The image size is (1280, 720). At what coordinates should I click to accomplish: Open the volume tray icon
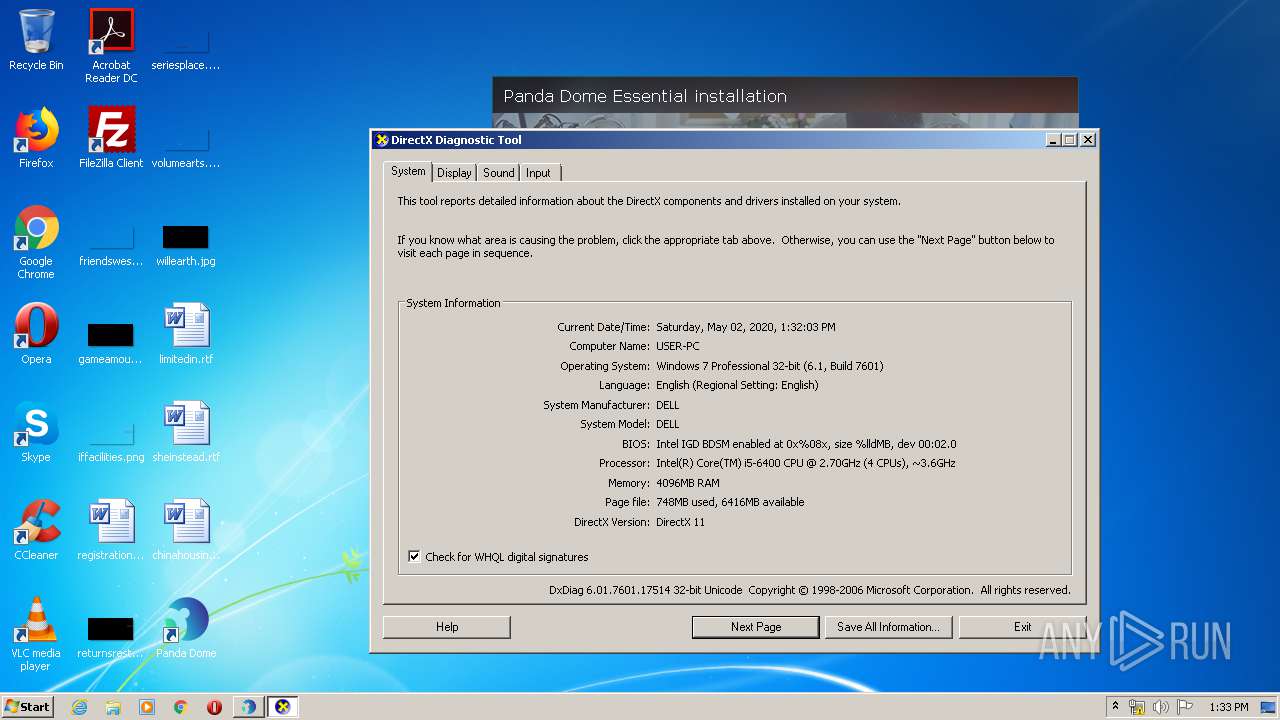[1161, 707]
